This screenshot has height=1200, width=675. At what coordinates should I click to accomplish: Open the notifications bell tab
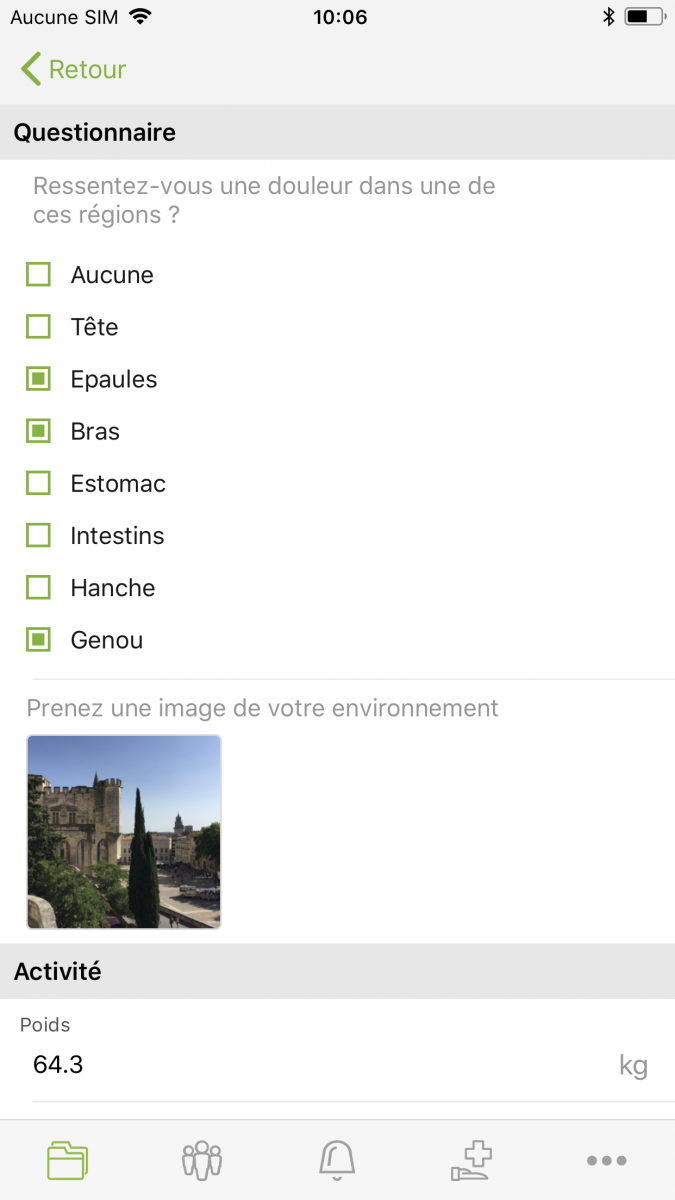coord(337,1160)
